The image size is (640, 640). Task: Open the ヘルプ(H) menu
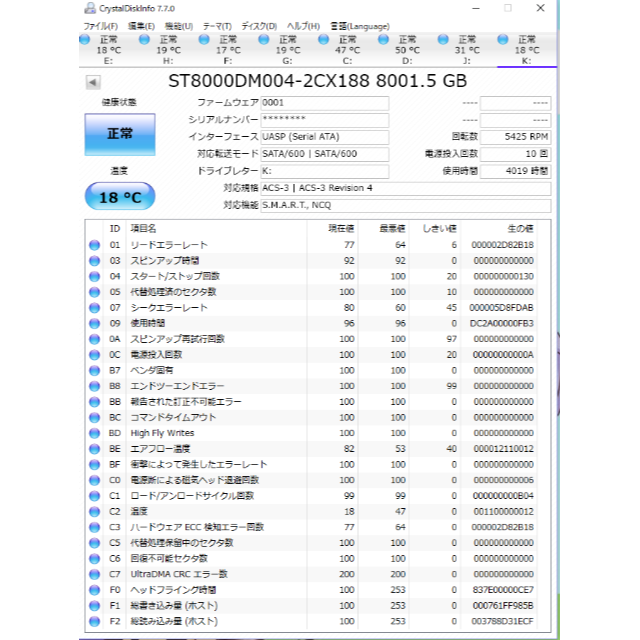pos(303,27)
